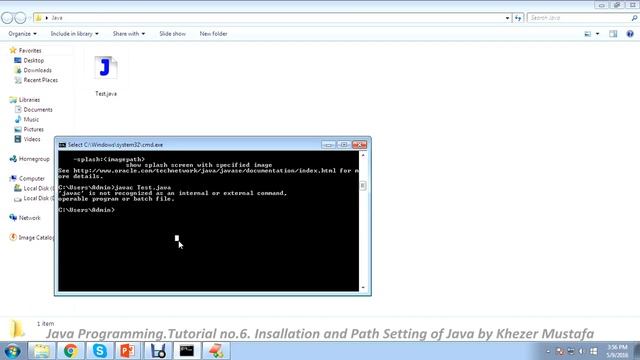Select Homegroup in navigation pane
Viewport: 640px width, 360px height.
click(x=29, y=159)
